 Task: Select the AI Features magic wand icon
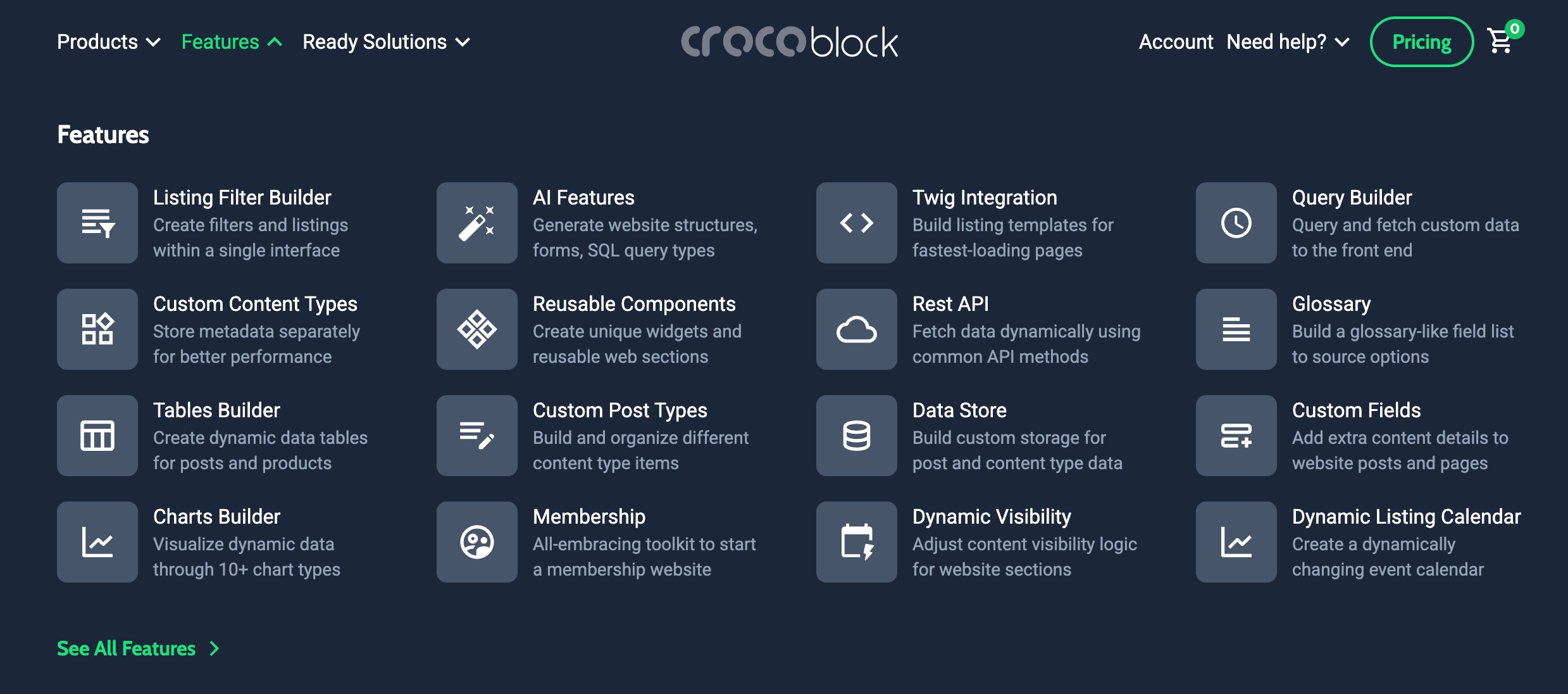(476, 223)
